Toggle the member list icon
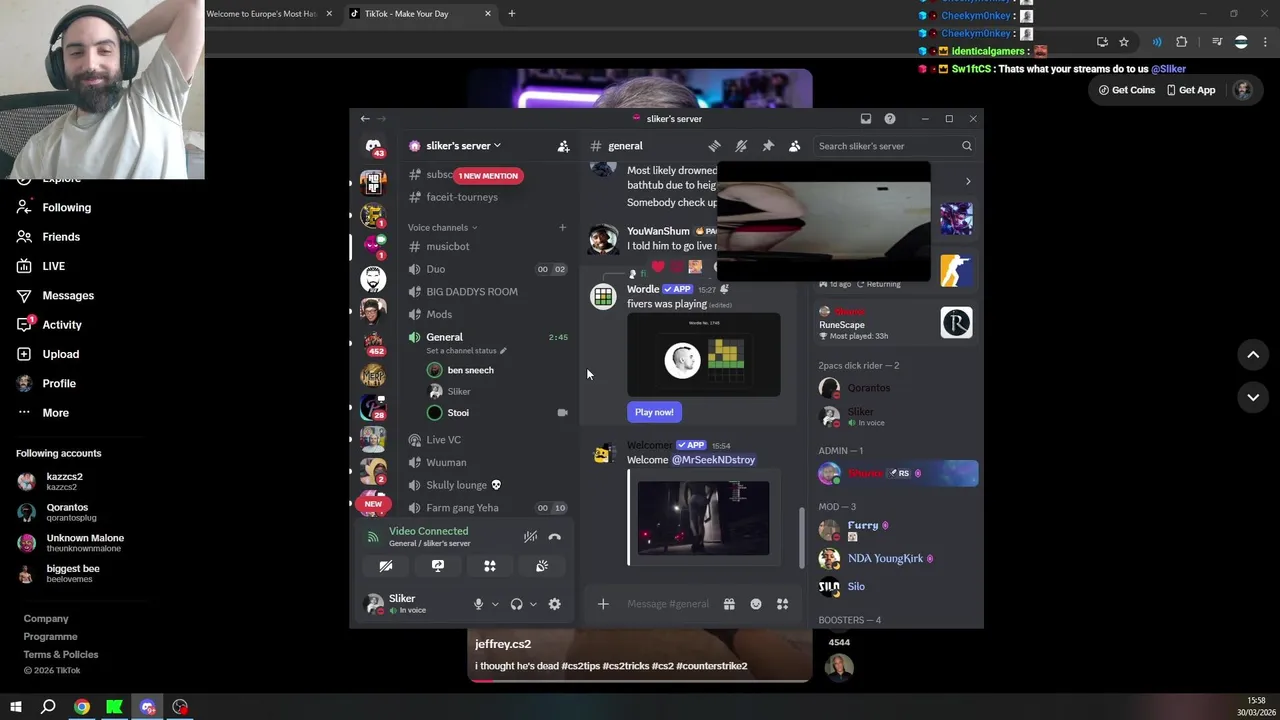This screenshot has height=720, width=1280. (x=794, y=146)
